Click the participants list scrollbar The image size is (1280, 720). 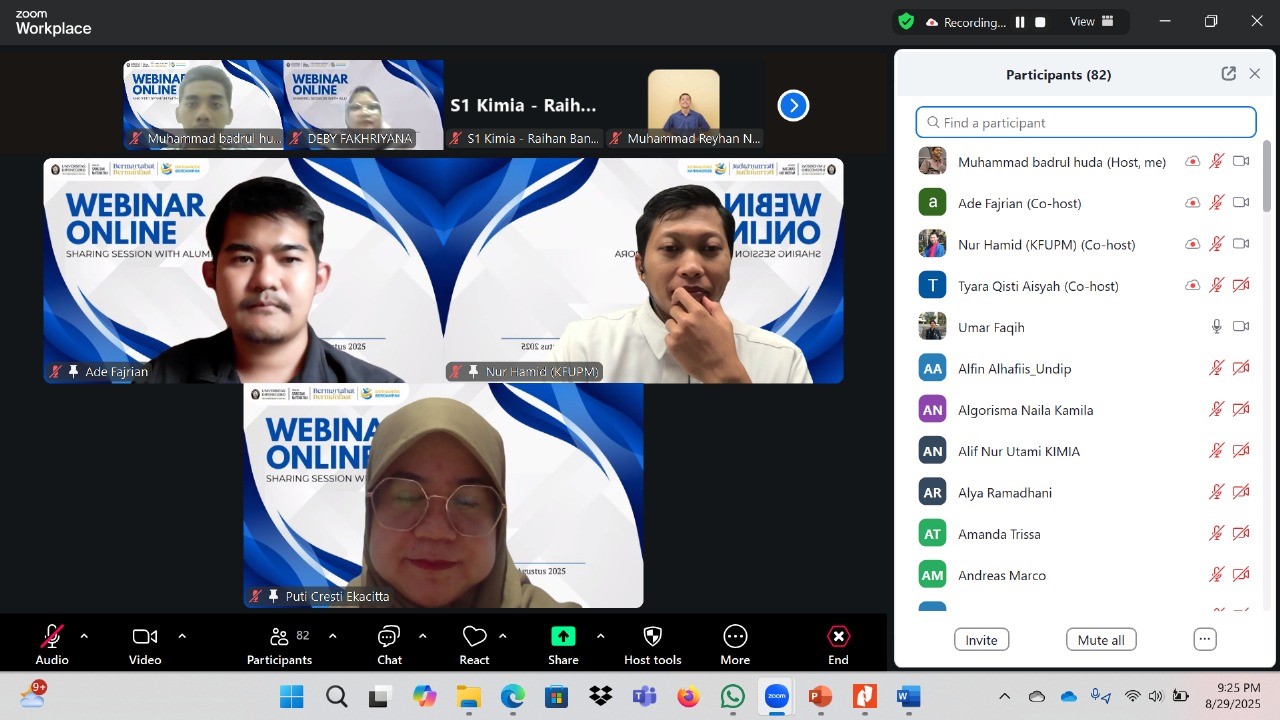[1267, 176]
